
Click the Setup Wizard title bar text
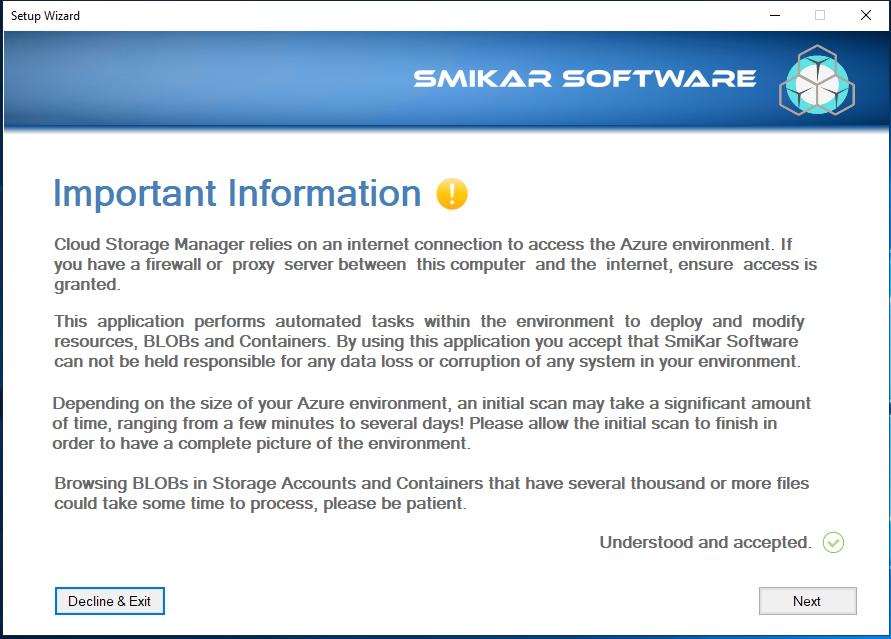tap(45, 16)
